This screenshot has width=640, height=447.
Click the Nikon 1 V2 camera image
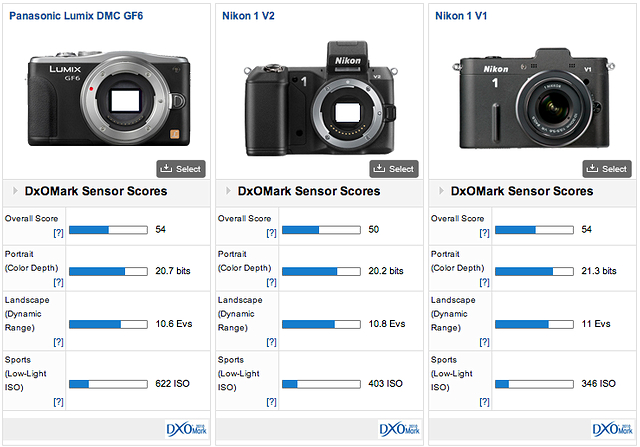320,98
